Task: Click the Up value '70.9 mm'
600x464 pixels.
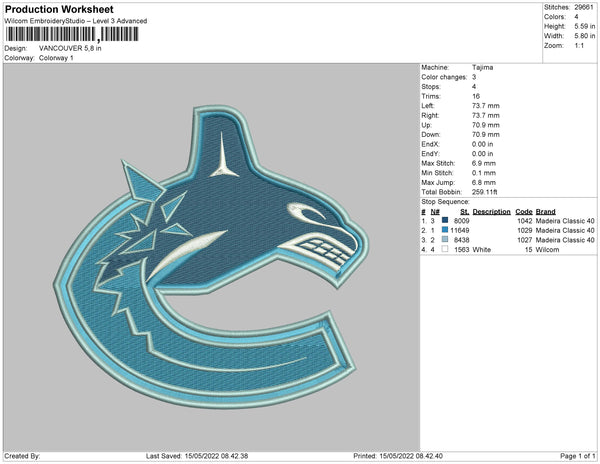Action: [486, 125]
